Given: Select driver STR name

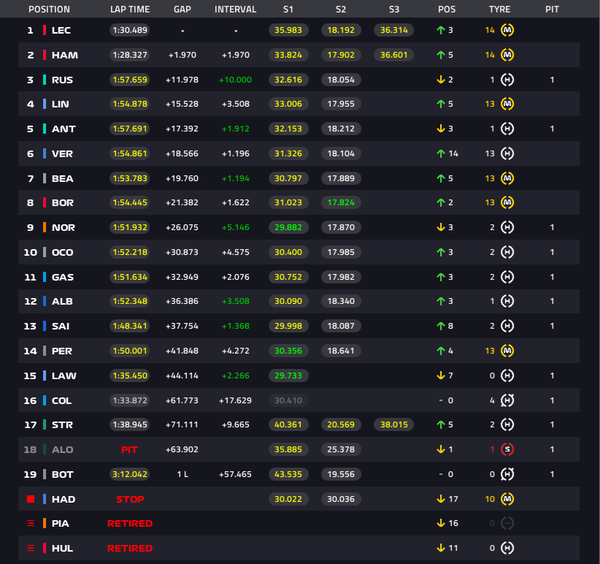Looking at the screenshot, I should (x=62, y=425).
